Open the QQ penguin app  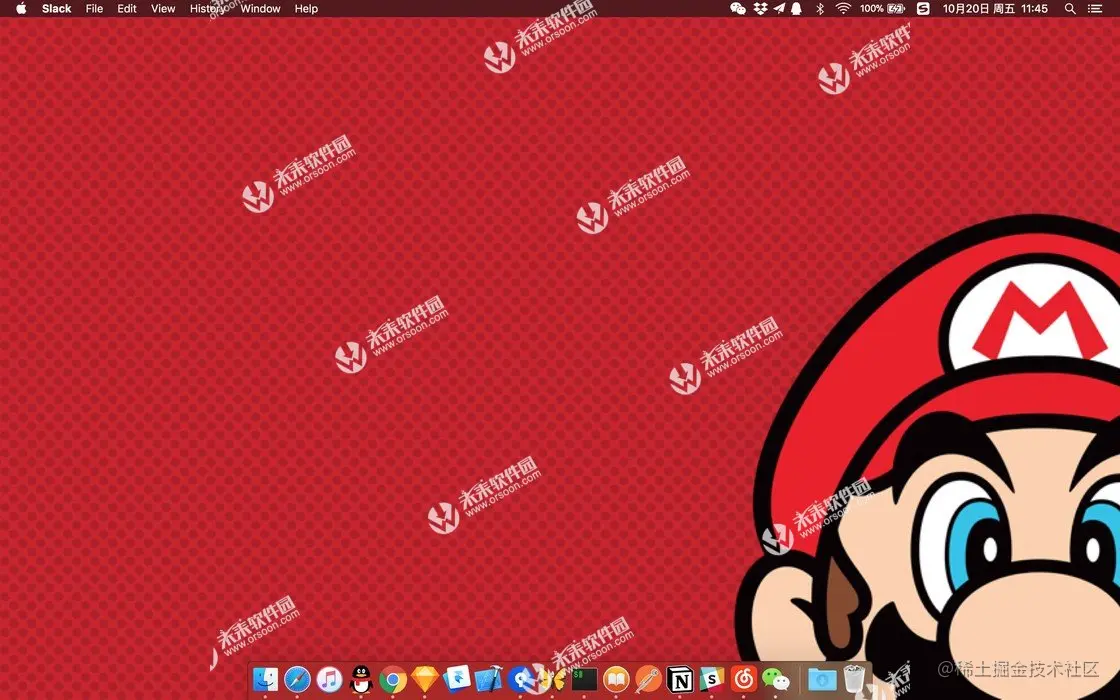361,679
